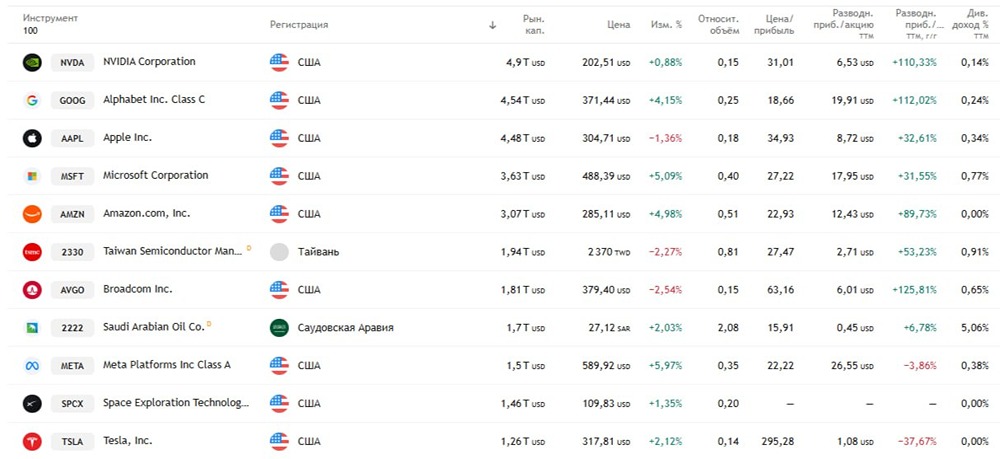The image size is (1000, 459).
Task: Select Тайвань registration cell
Action: tap(318, 252)
